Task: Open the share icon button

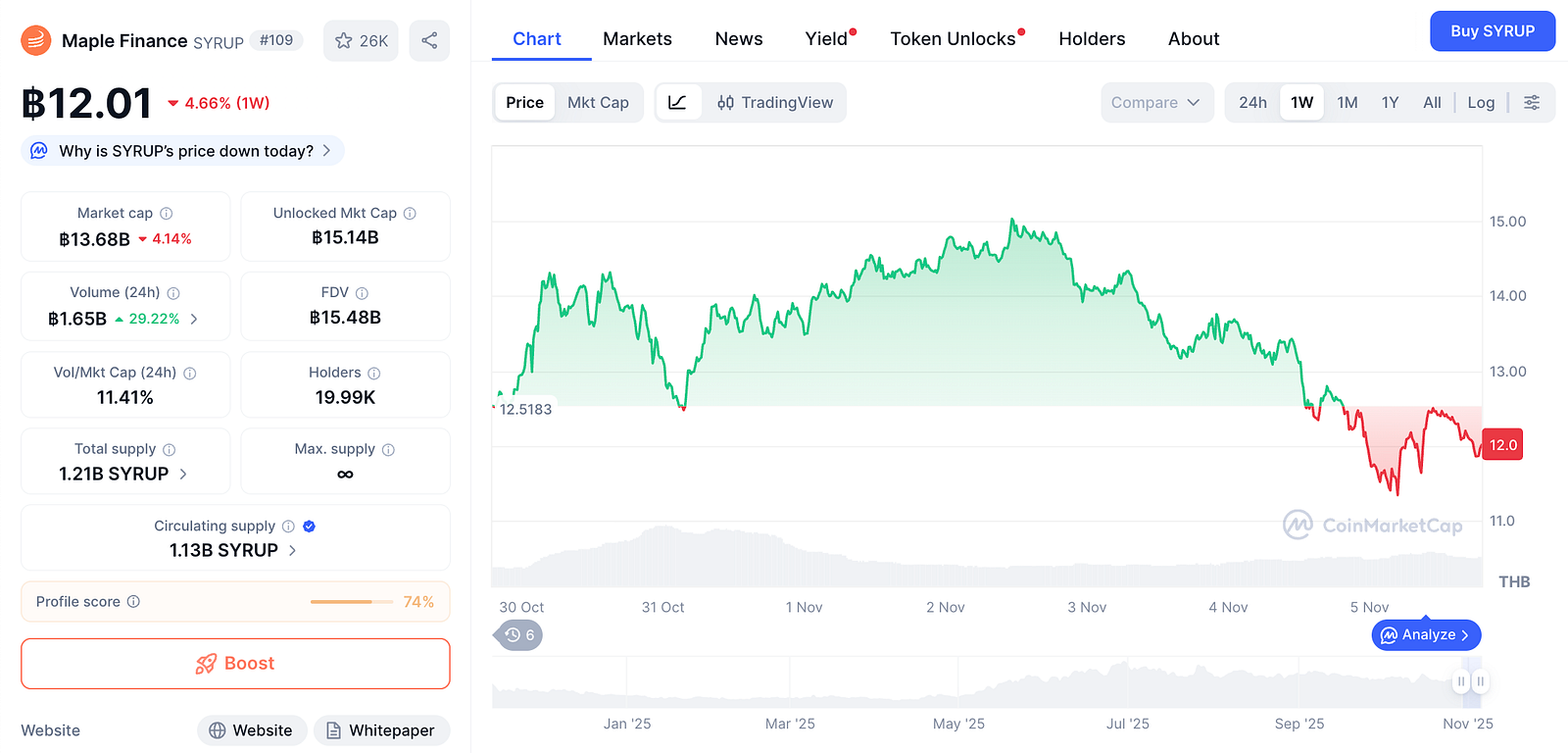Action: 429,40
